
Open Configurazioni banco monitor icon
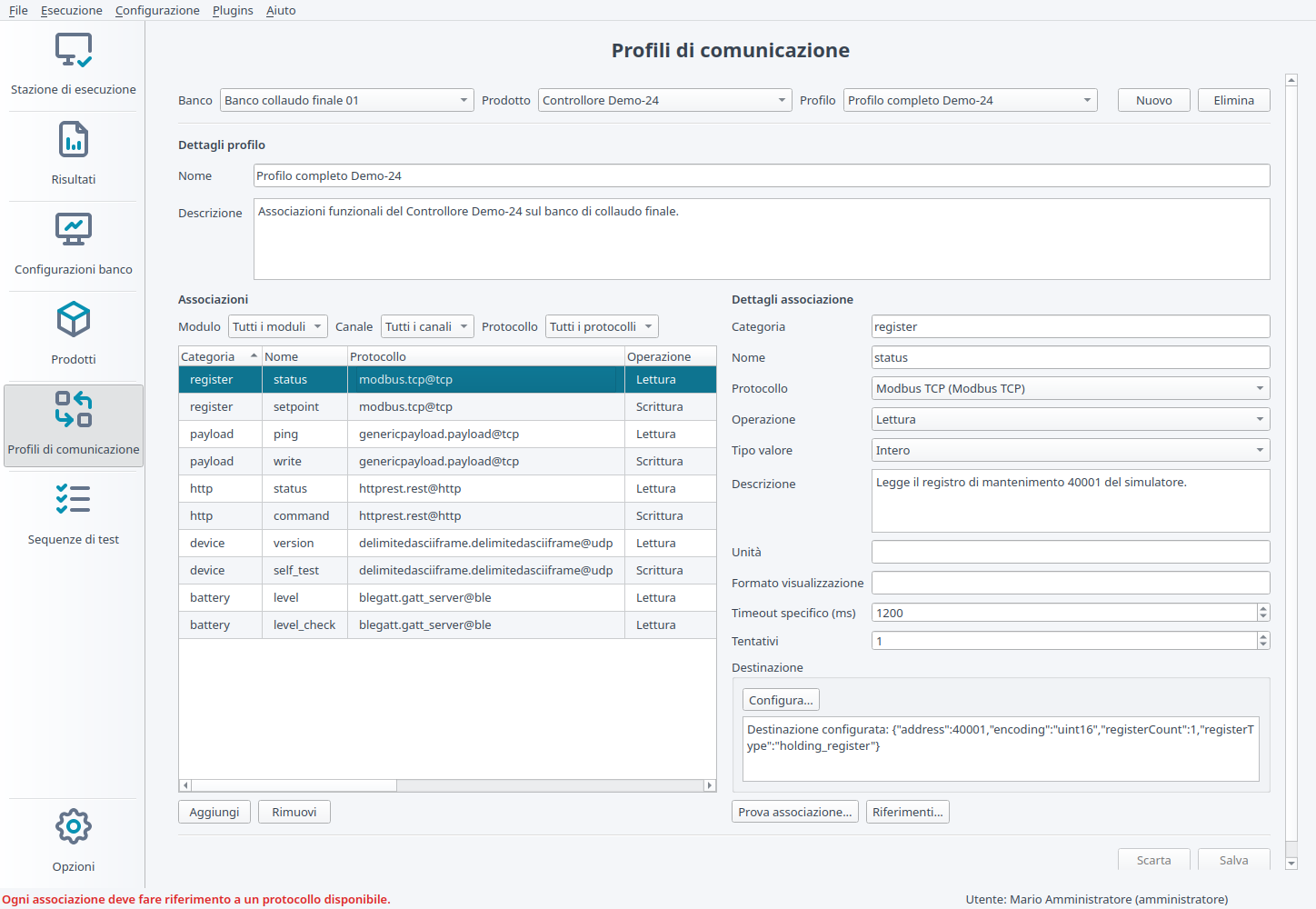point(74,230)
